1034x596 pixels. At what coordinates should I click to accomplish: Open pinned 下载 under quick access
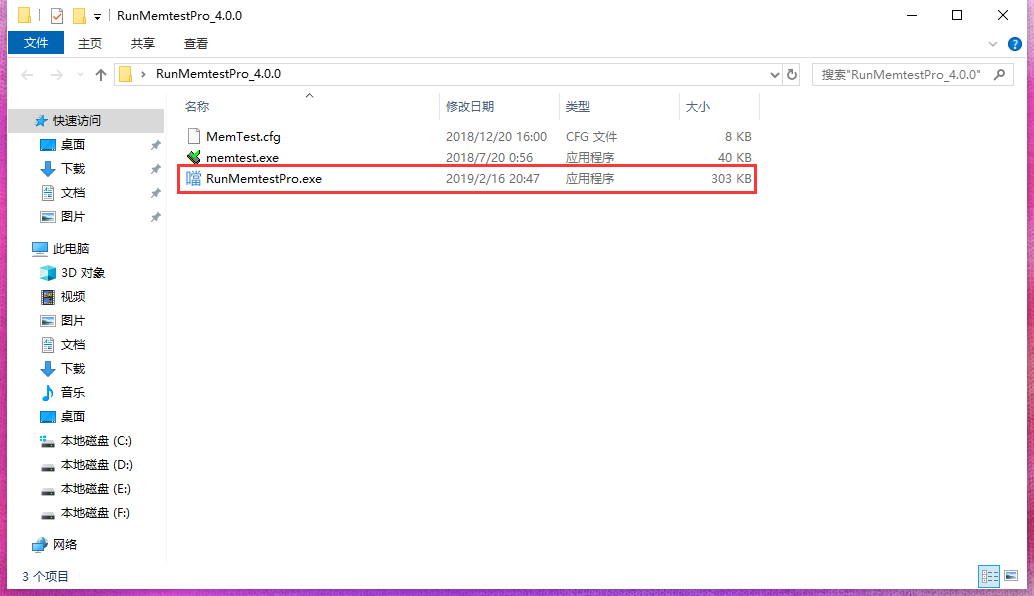click(x=73, y=169)
